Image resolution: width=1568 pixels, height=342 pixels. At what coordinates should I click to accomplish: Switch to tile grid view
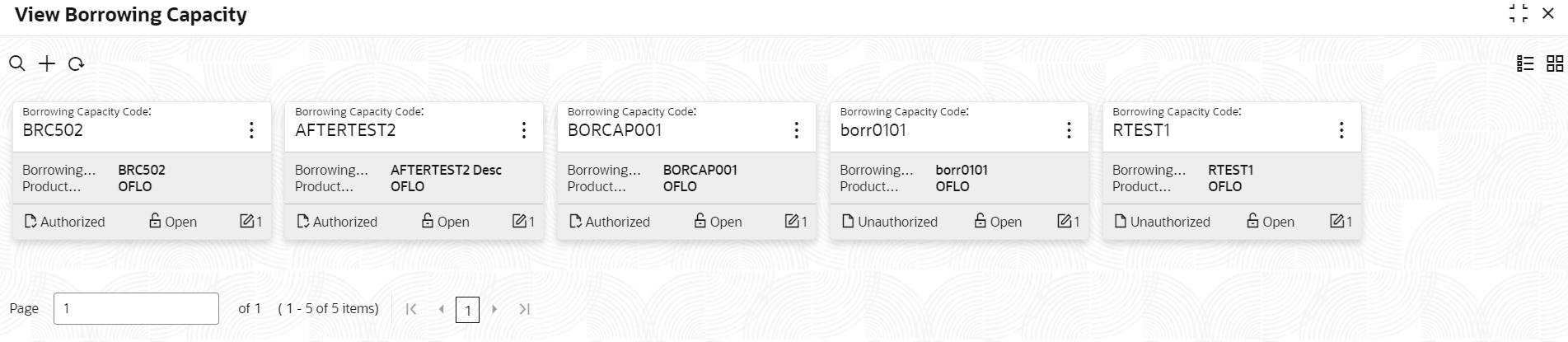pos(1555,63)
